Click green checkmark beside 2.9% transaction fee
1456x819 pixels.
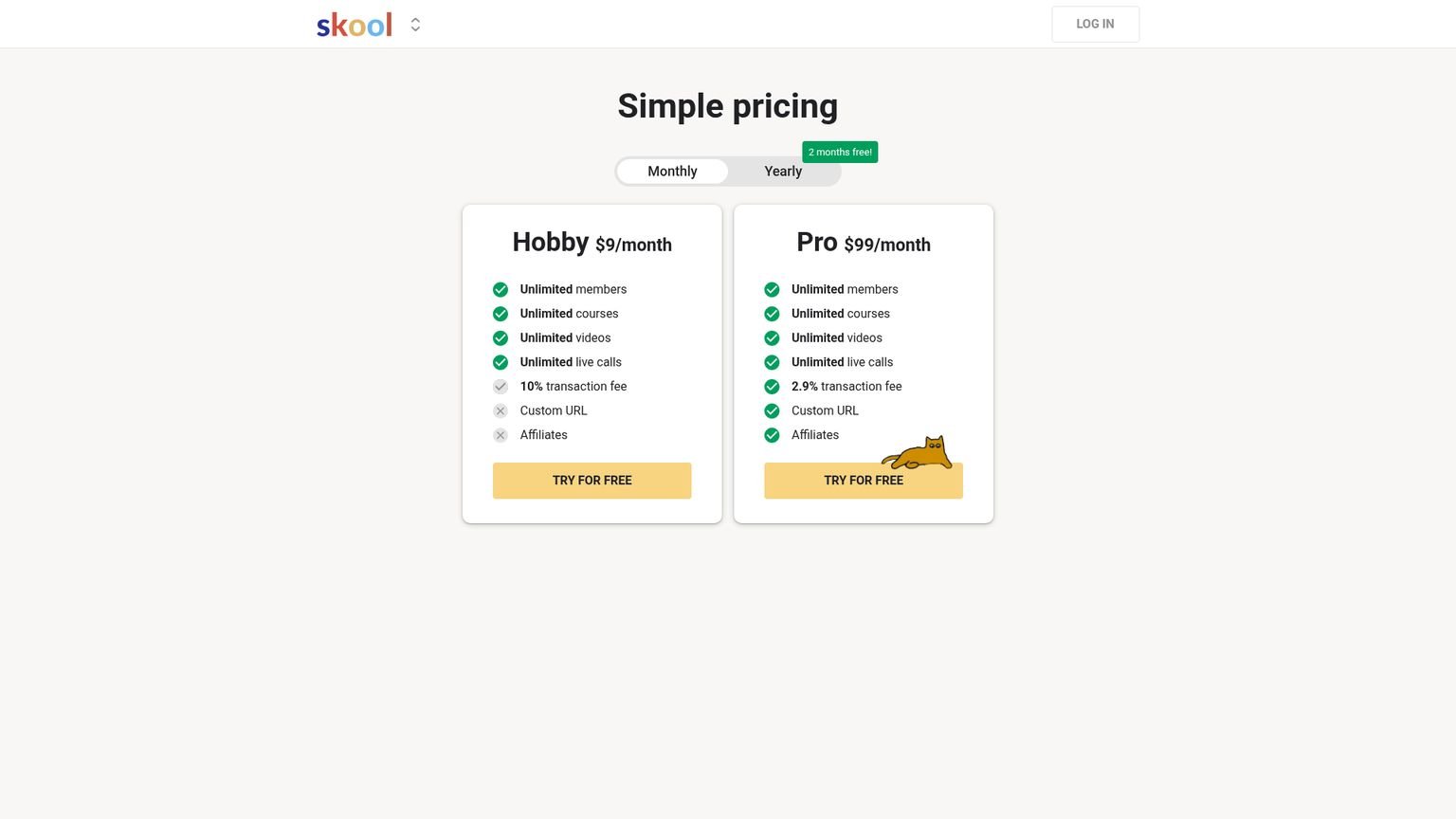[772, 387]
